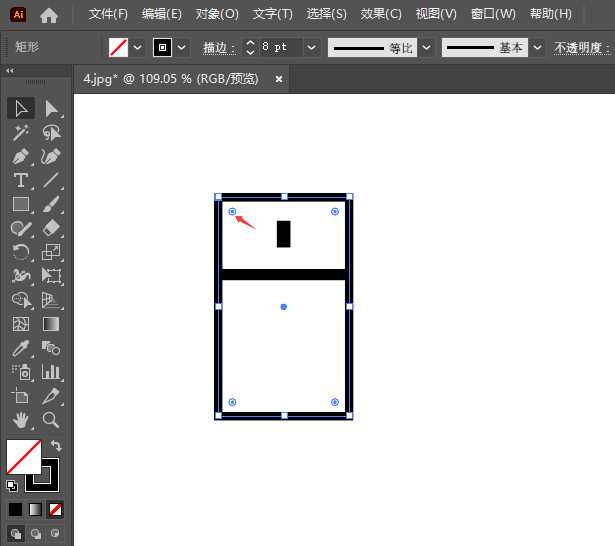Select the Mesh tool
The width and height of the screenshot is (615, 546).
[21, 324]
